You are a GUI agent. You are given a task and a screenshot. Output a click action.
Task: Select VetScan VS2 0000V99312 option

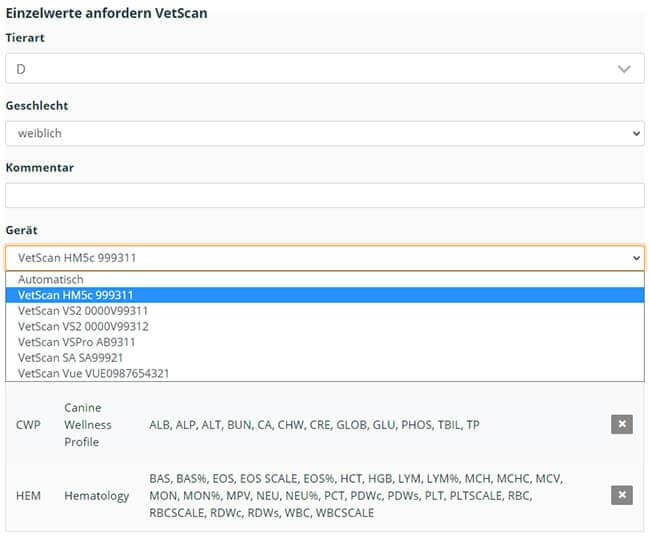coord(325,327)
